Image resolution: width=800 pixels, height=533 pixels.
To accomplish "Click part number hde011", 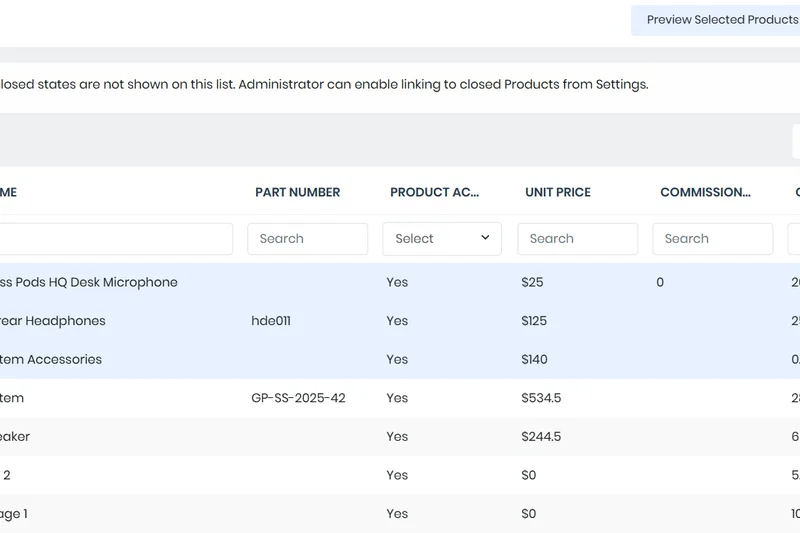I will [x=271, y=321].
